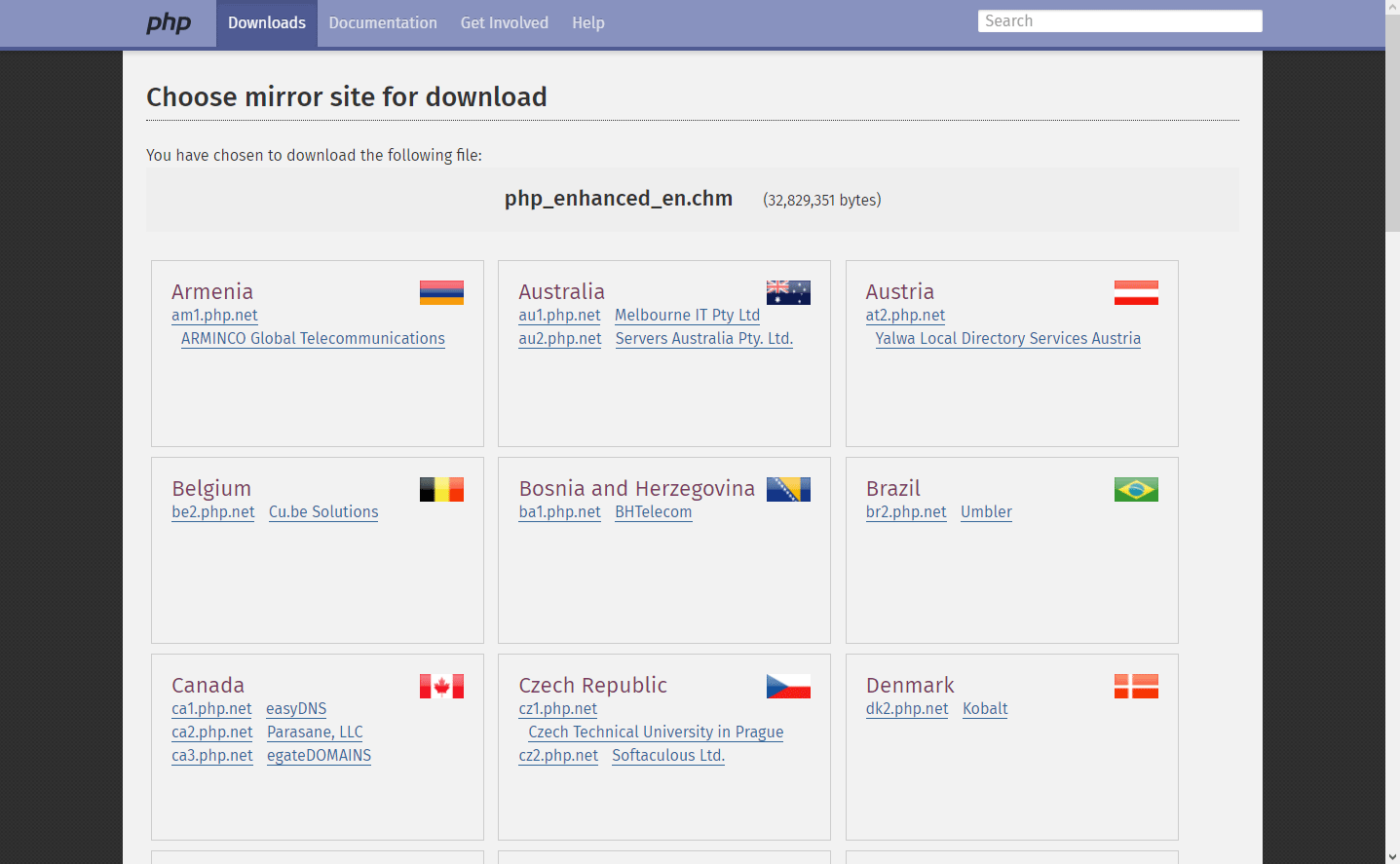
Task: Open Cu.be Solutions provider link
Action: [x=323, y=512]
